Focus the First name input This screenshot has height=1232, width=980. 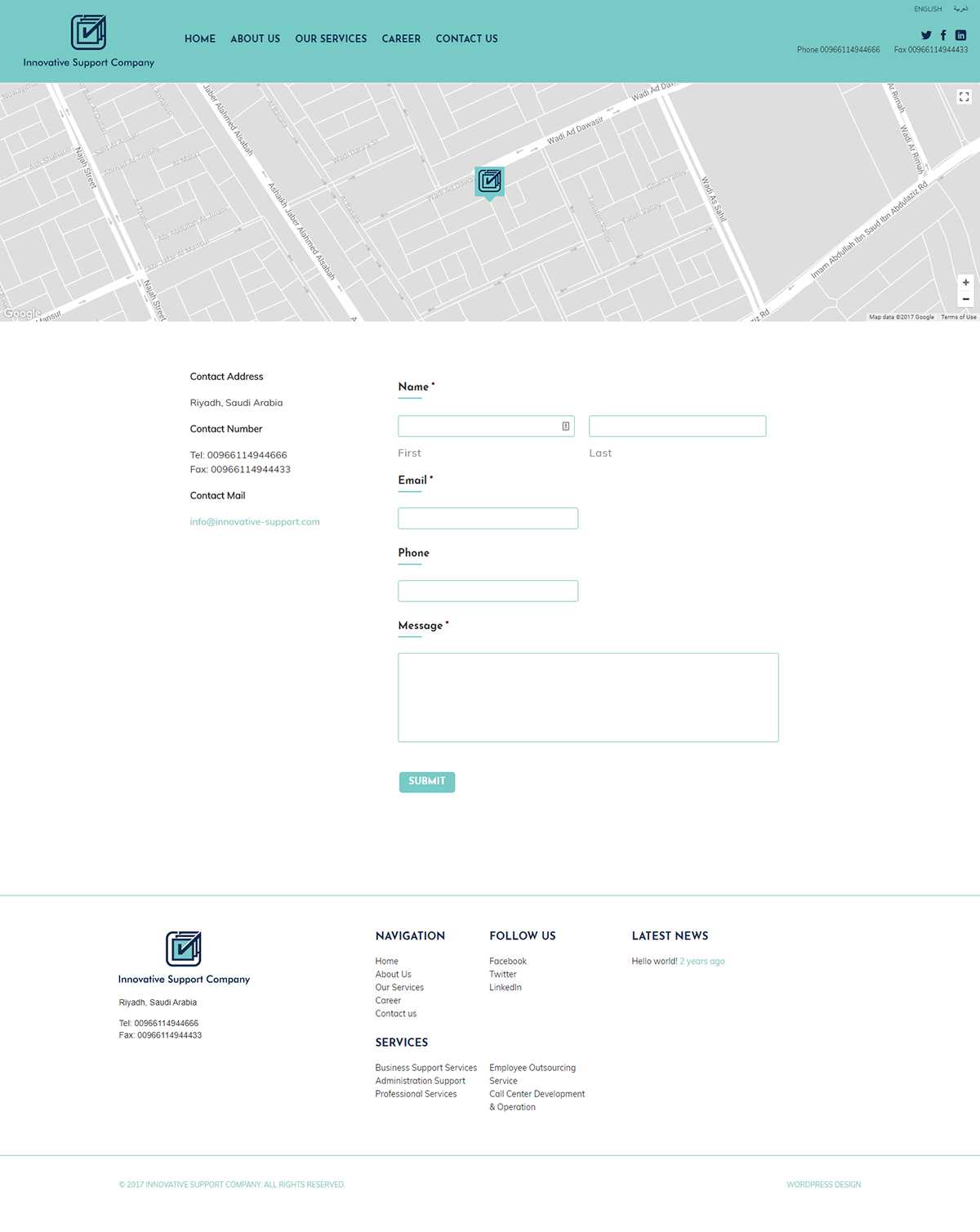(486, 426)
